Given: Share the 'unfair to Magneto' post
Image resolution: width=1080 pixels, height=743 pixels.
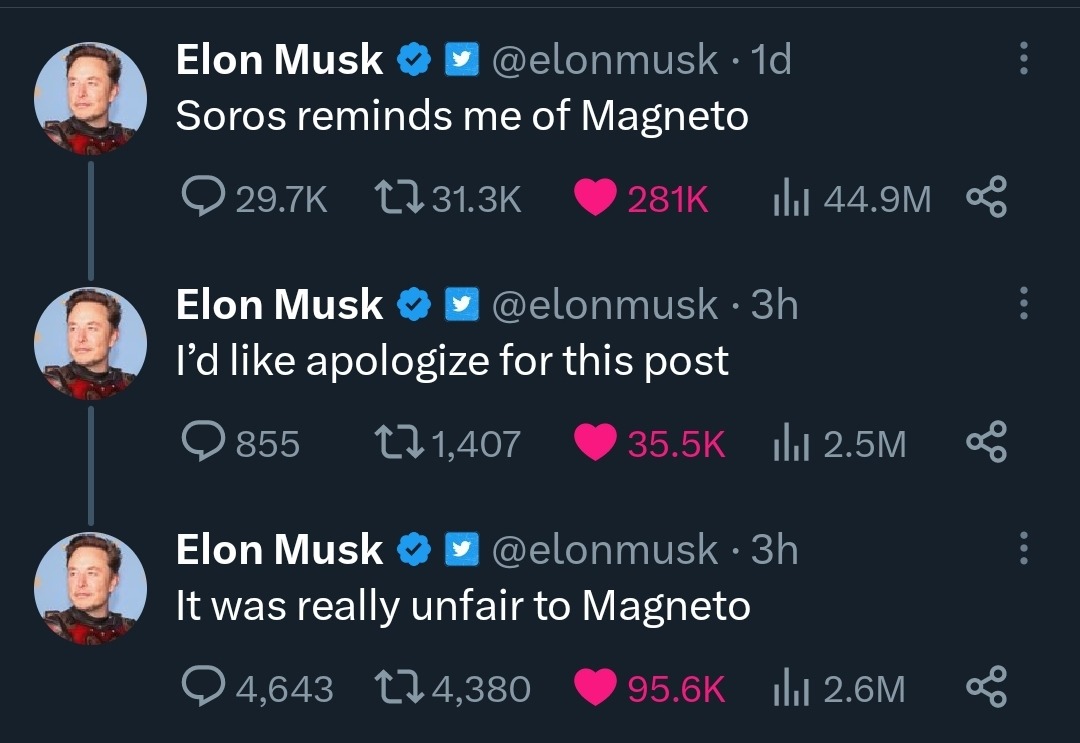Looking at the screenshot, I should click(987, 688).
